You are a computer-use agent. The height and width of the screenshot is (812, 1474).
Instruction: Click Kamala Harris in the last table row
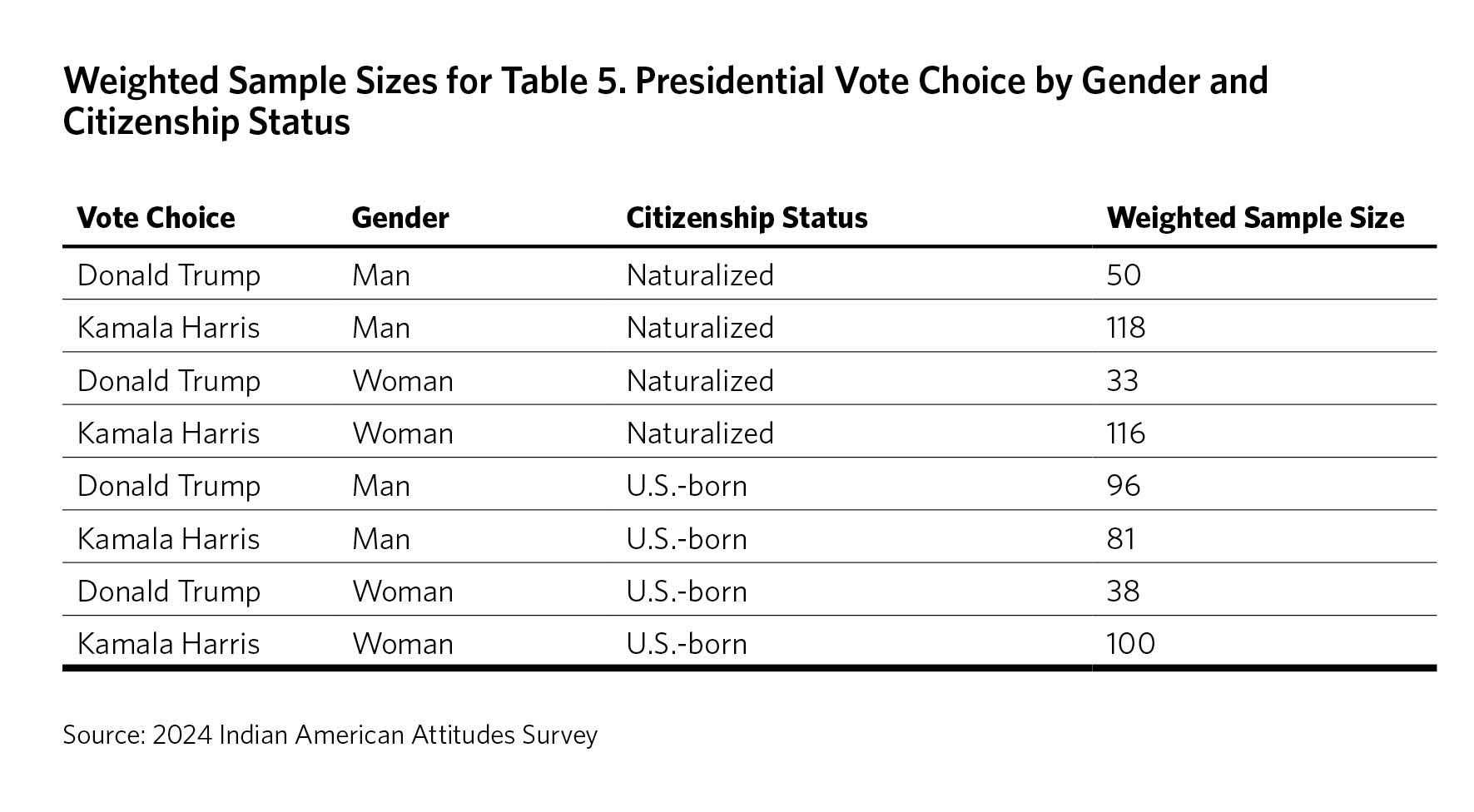click(169, 644)
